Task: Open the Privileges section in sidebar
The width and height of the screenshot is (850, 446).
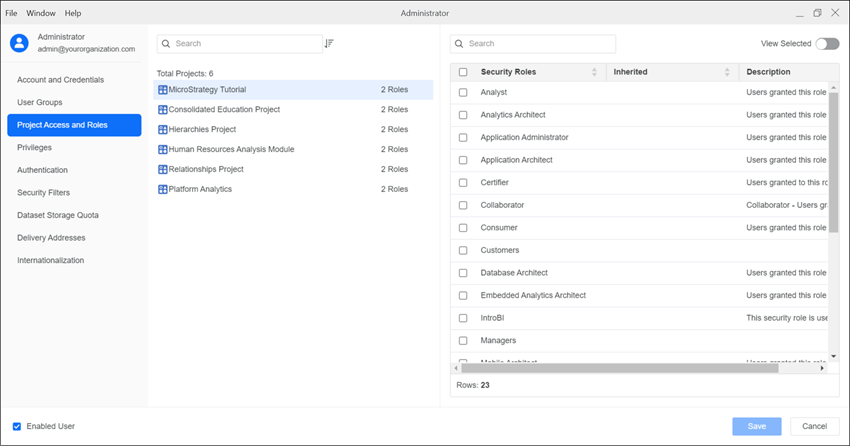Action: (35, 147)
